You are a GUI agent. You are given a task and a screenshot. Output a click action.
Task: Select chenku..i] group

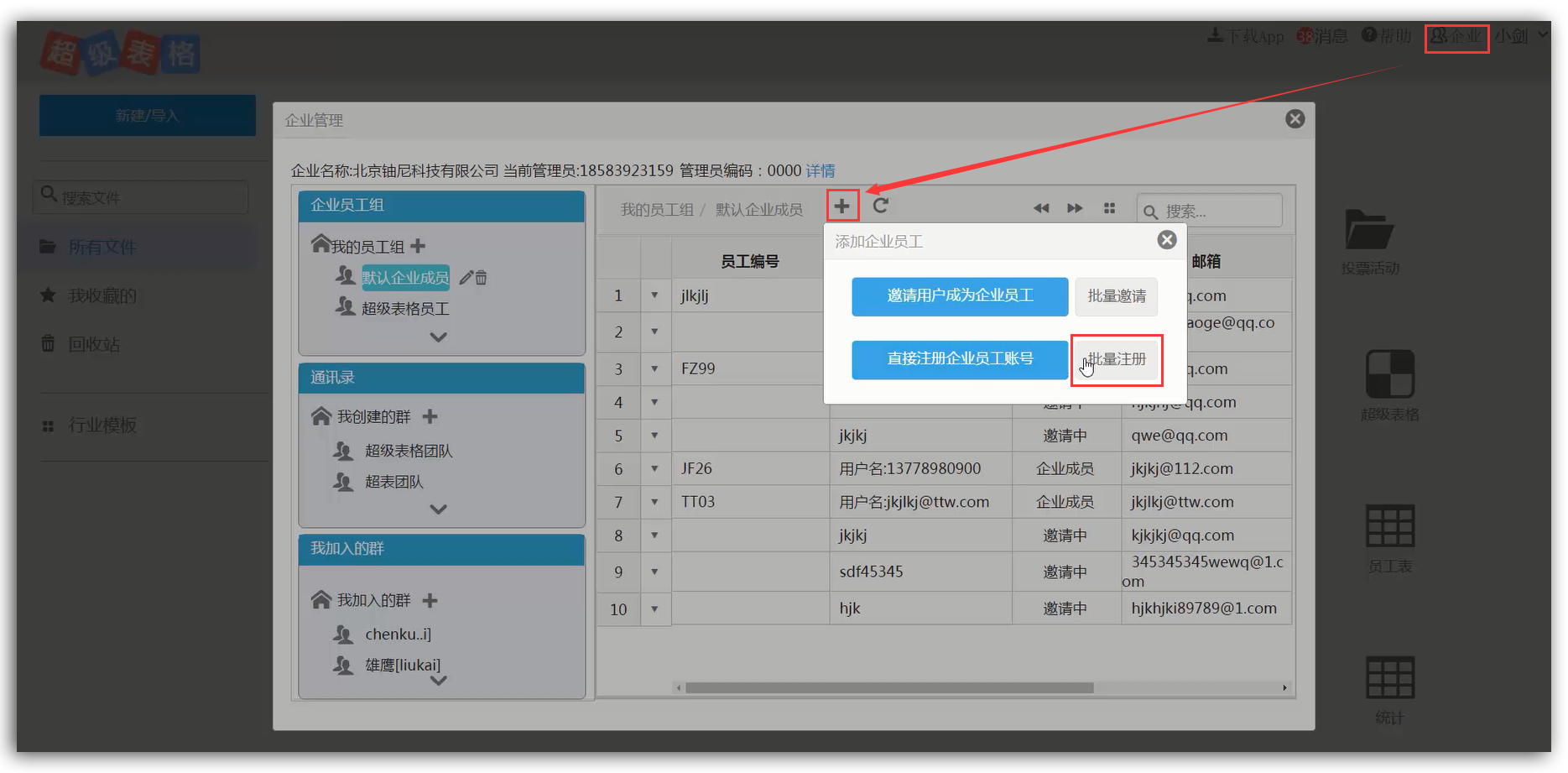398,634
